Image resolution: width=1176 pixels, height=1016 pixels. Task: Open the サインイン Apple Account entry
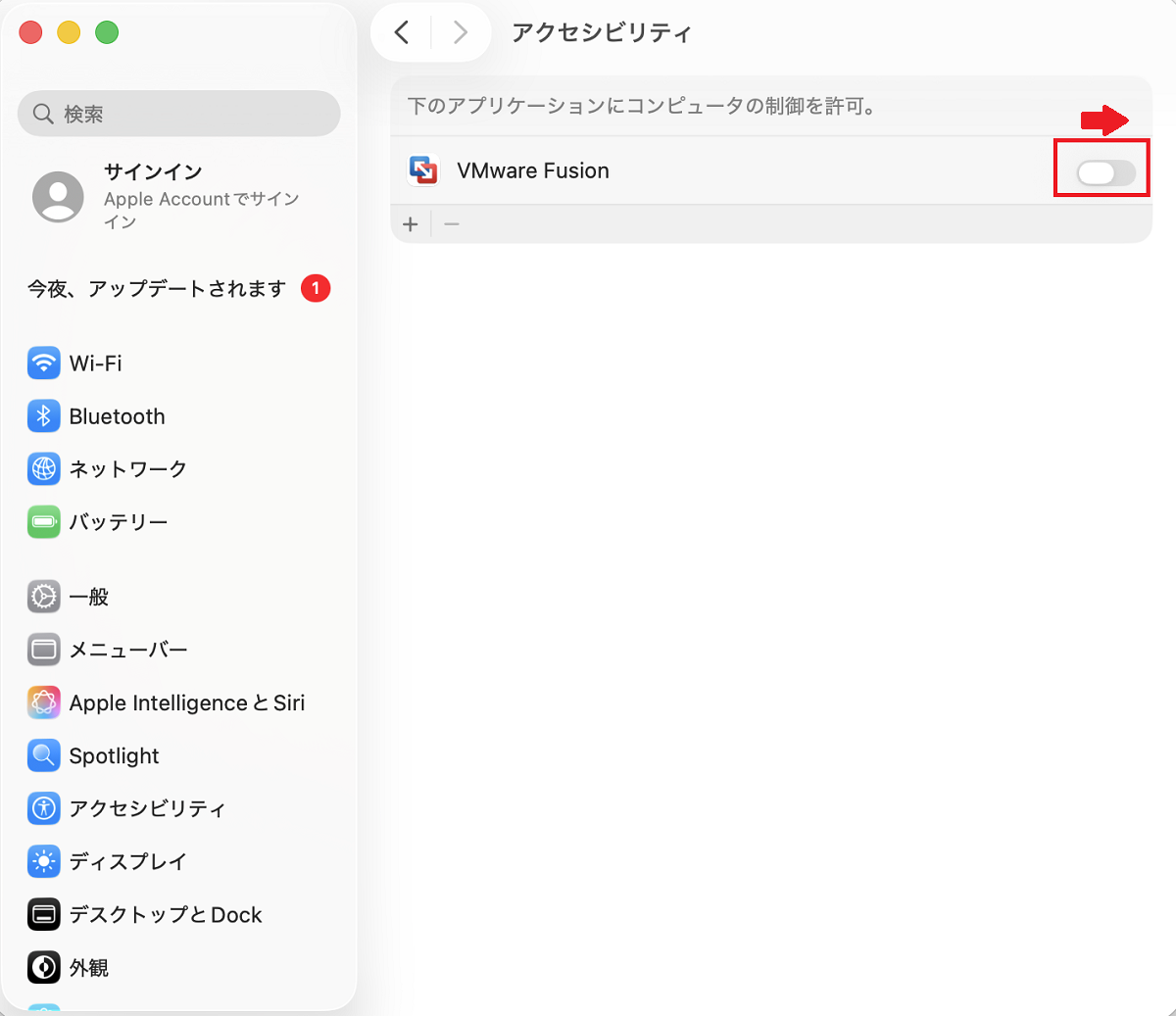point(181,196)
